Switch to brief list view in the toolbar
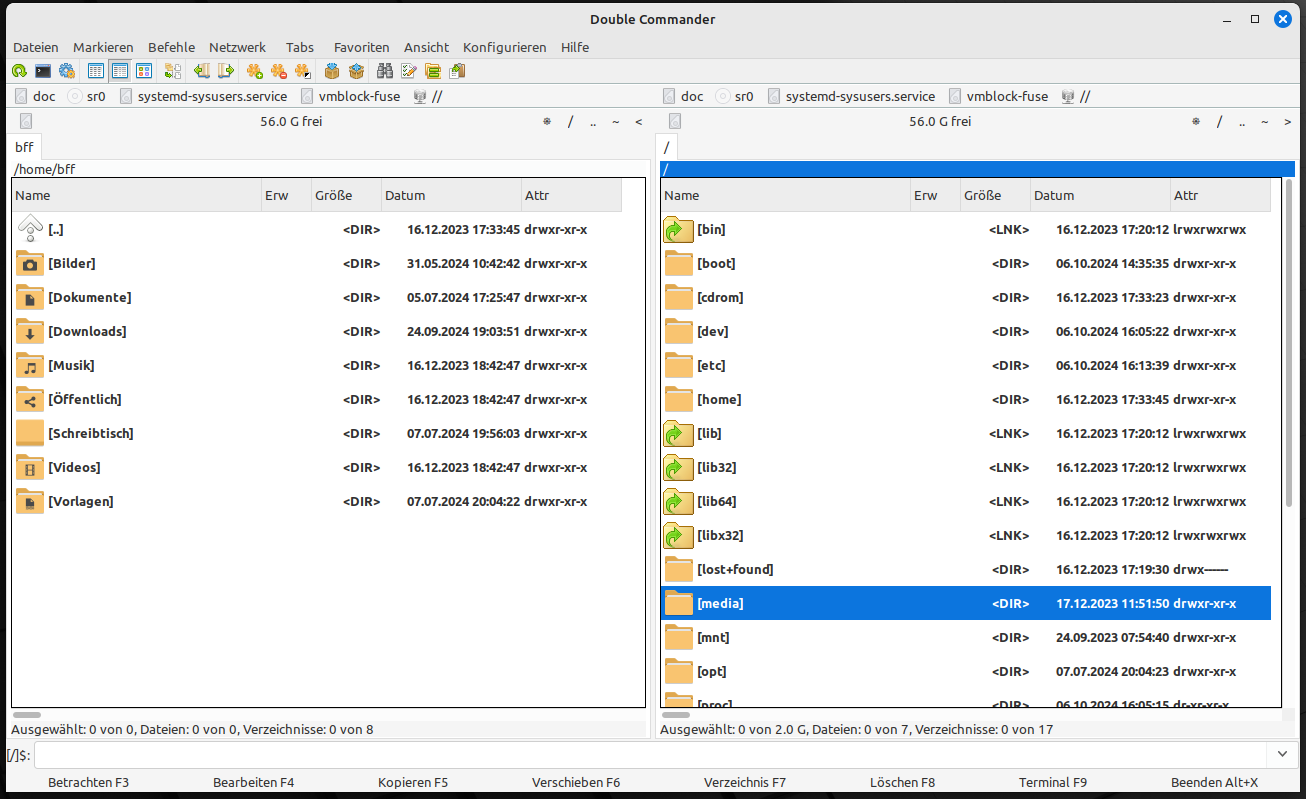Screen dimensions: 1306x799 96,71
